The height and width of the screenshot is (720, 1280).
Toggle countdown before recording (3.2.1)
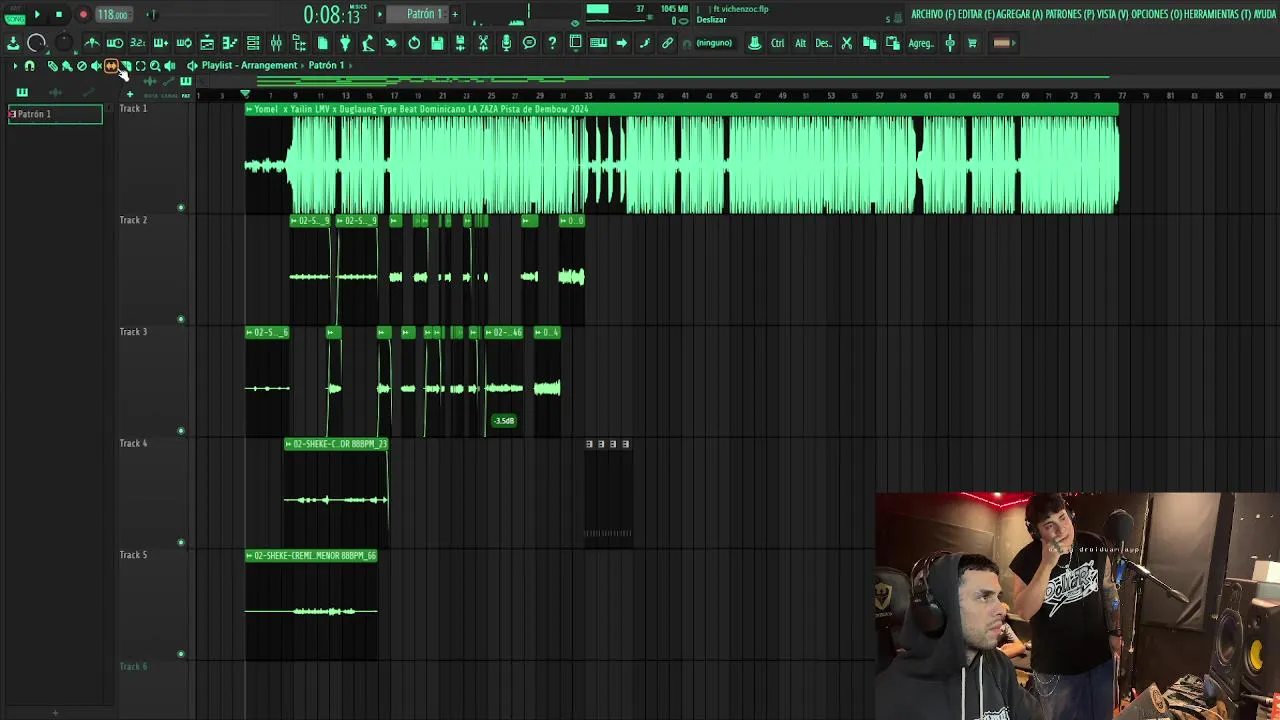pyautogui.click(x=138, y=43)
